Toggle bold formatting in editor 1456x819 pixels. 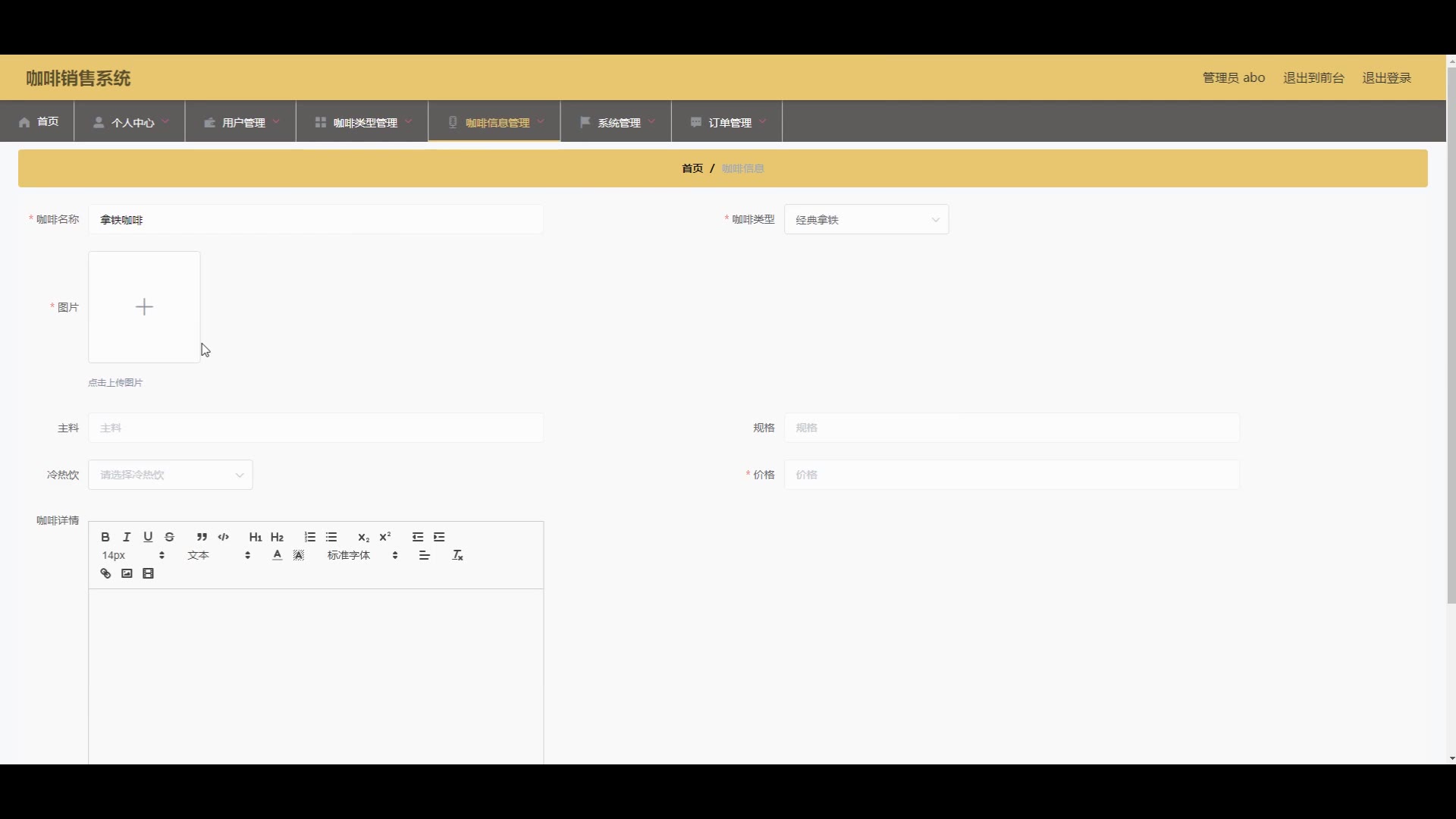(x=105, y=537)
